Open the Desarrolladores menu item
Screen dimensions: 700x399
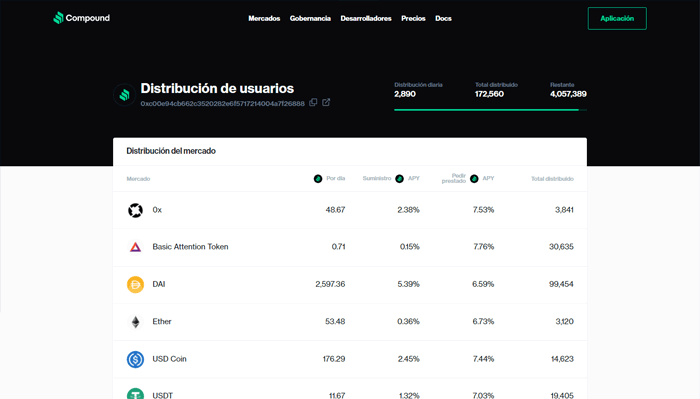(366, 18)
